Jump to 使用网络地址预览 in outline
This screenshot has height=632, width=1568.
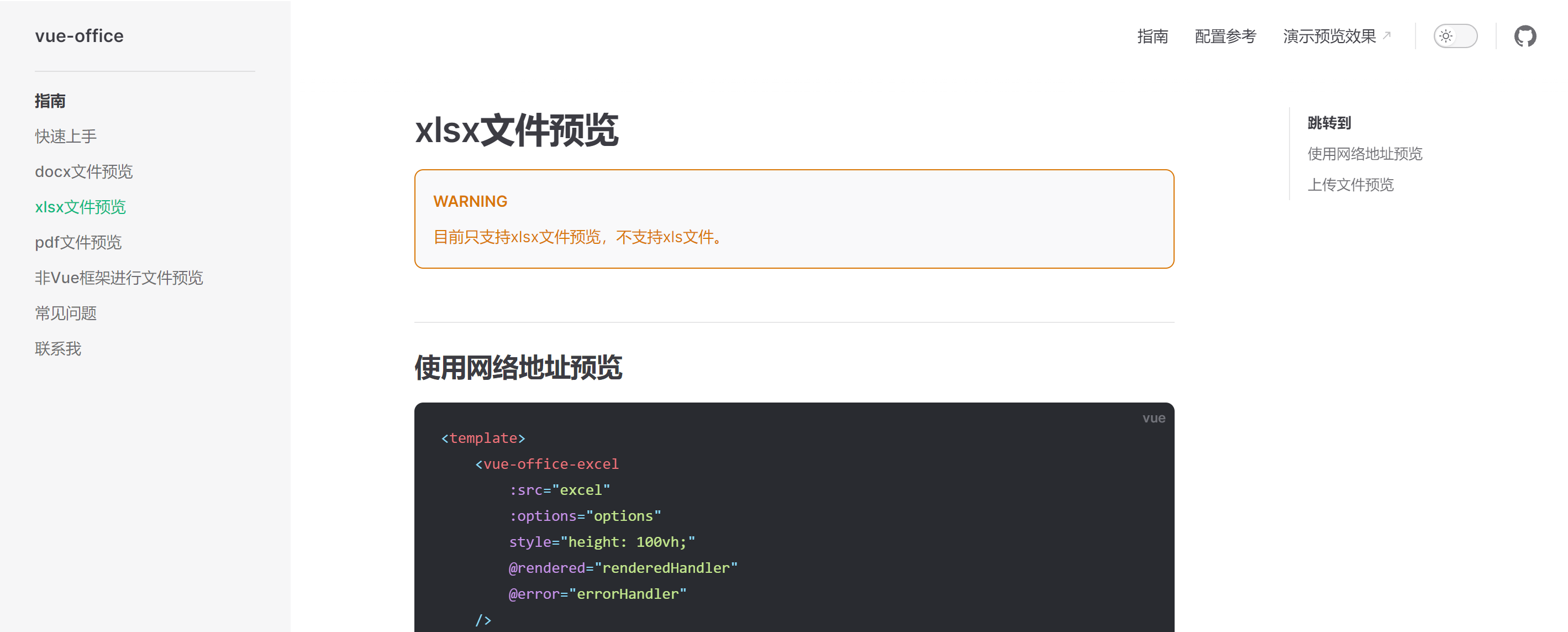(1364, 153)
